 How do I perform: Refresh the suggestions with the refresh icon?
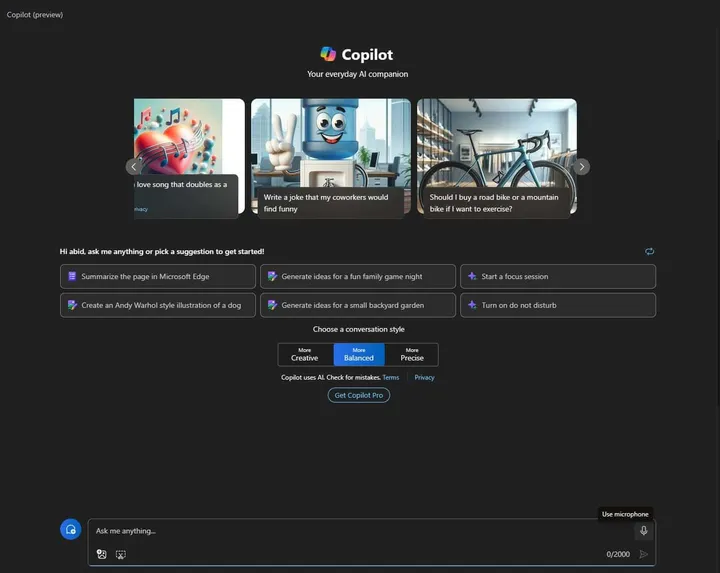(x=649, y=251)
